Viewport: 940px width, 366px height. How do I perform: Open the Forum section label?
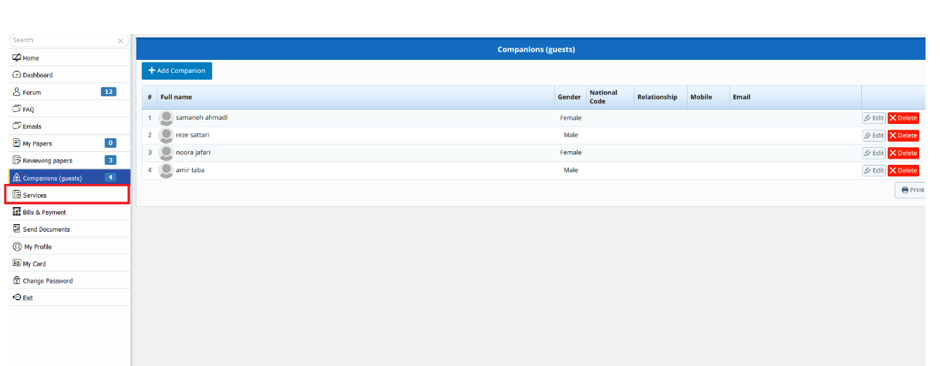[32, 93]
